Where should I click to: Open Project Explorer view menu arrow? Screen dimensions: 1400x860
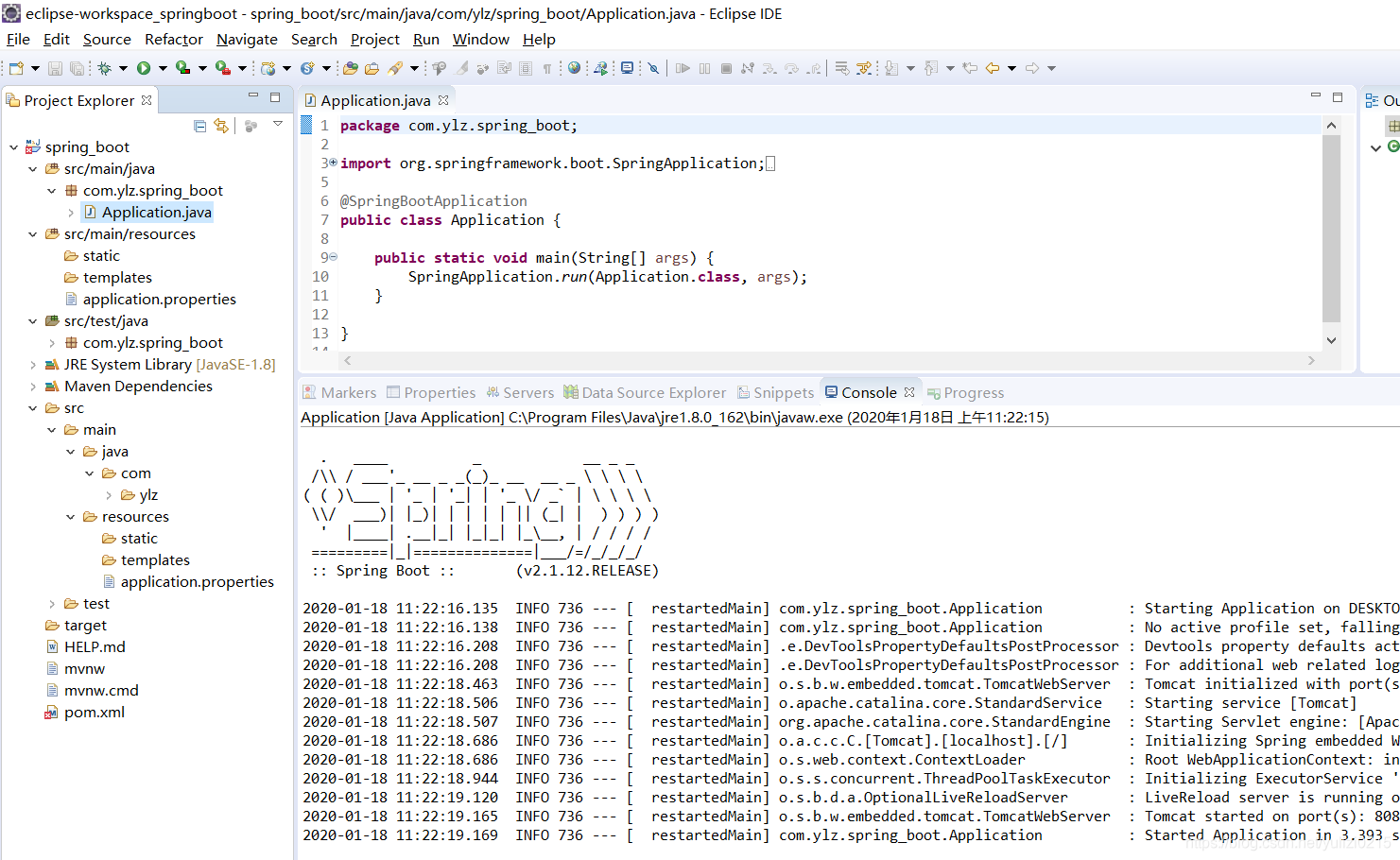(x=277, y=124)
